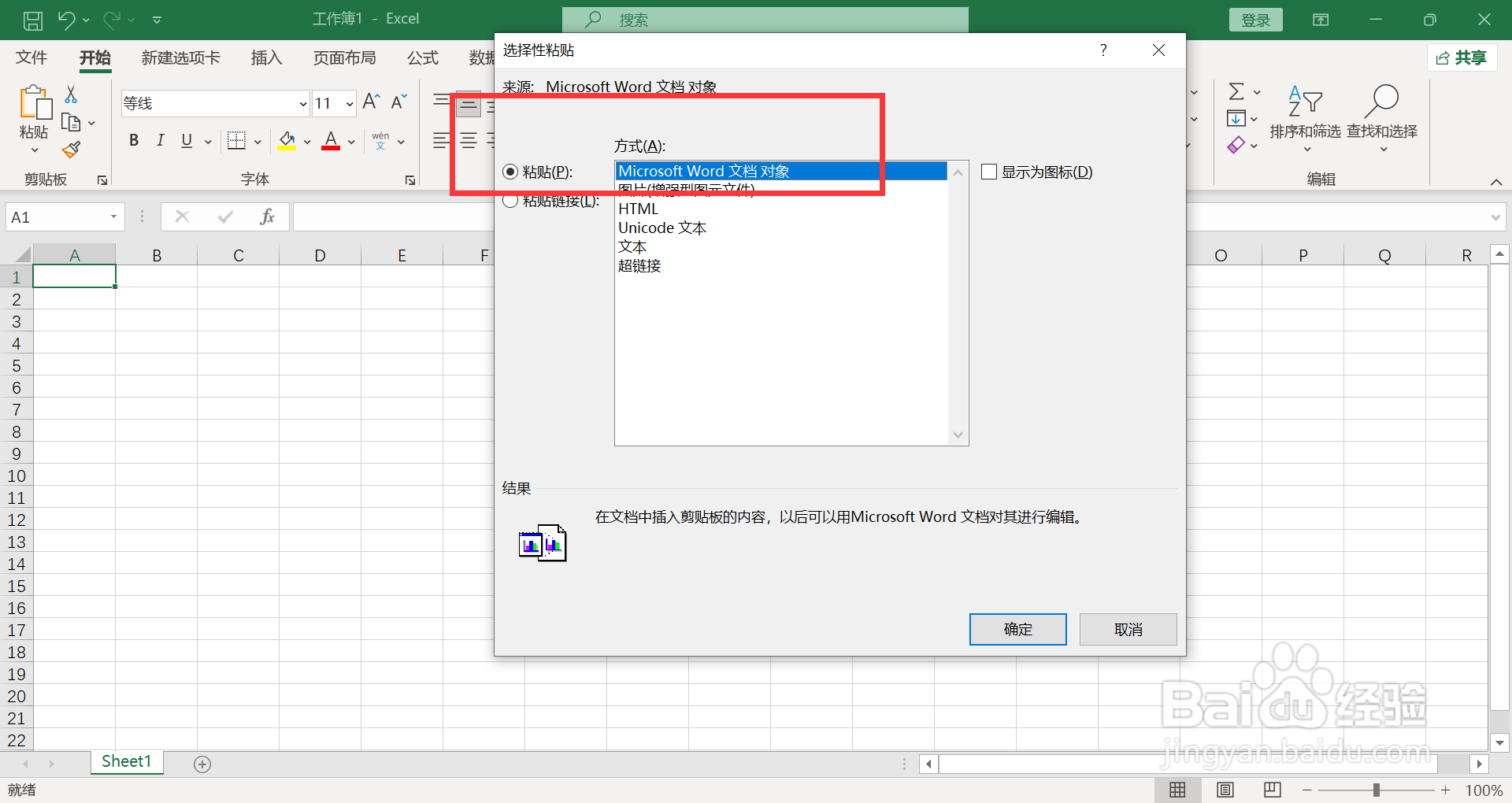Viewport: 1512px width, 803px height.
Task: Open ribbon display options icon
Action: [1321, 20]
